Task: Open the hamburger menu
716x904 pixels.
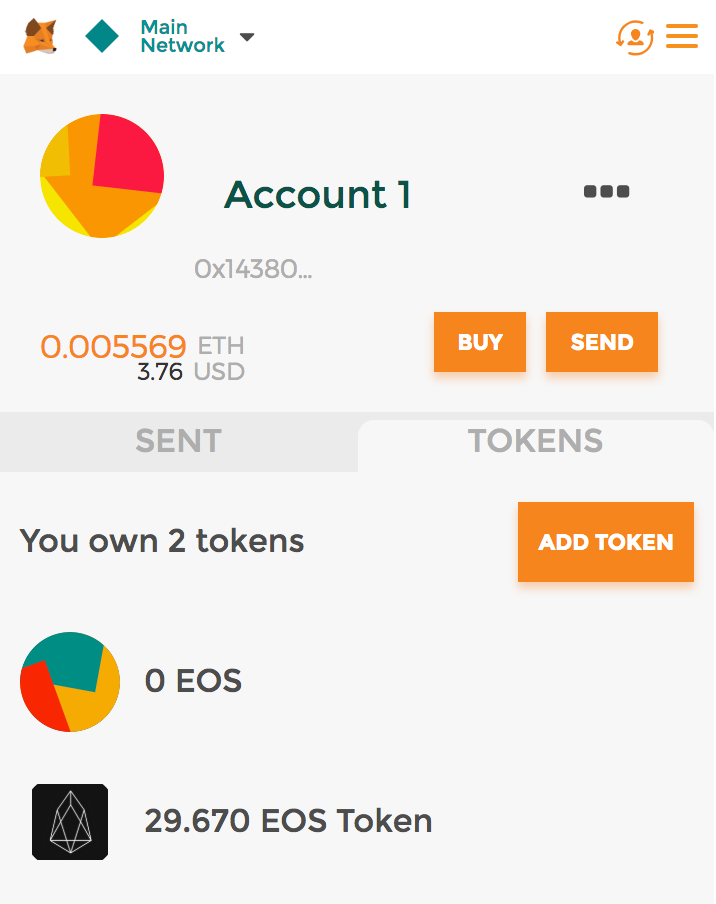Action: (682, 37)
